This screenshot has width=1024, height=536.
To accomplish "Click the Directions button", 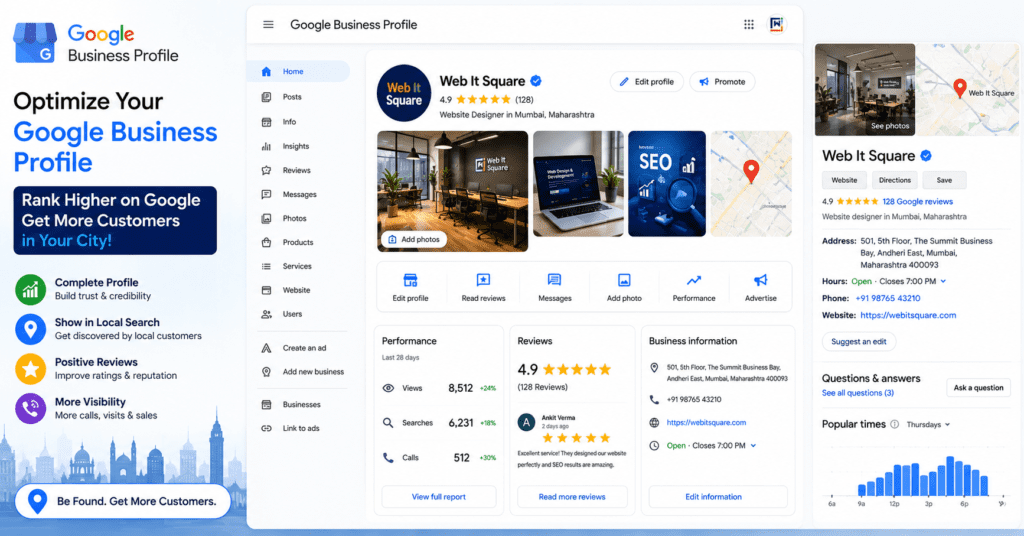I will (x=895, y=180).
